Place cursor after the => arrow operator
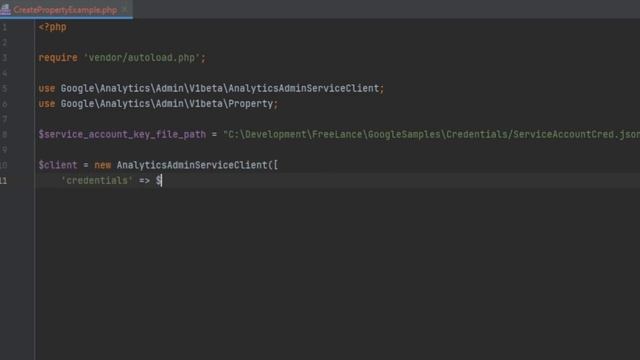This screenshot has width=640, height=360. coord(151,180)
